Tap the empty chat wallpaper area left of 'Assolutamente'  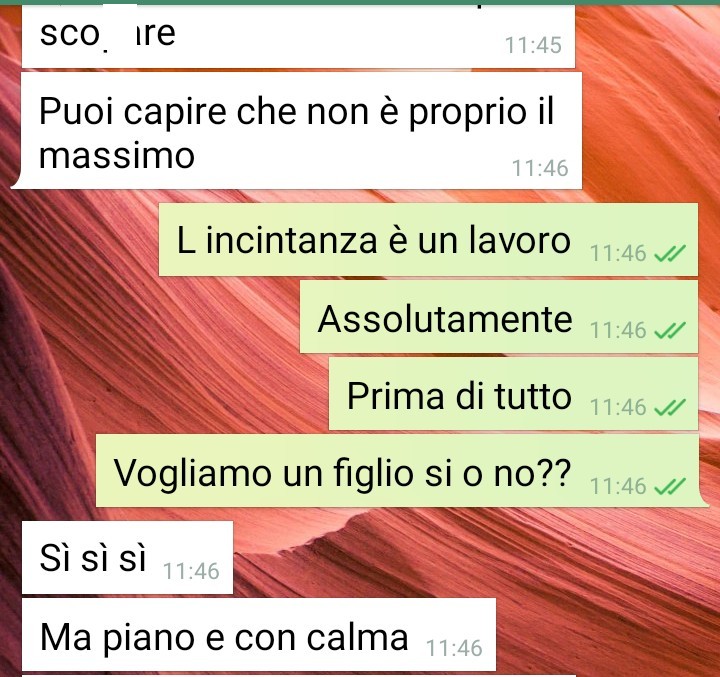tap(152, 317)
